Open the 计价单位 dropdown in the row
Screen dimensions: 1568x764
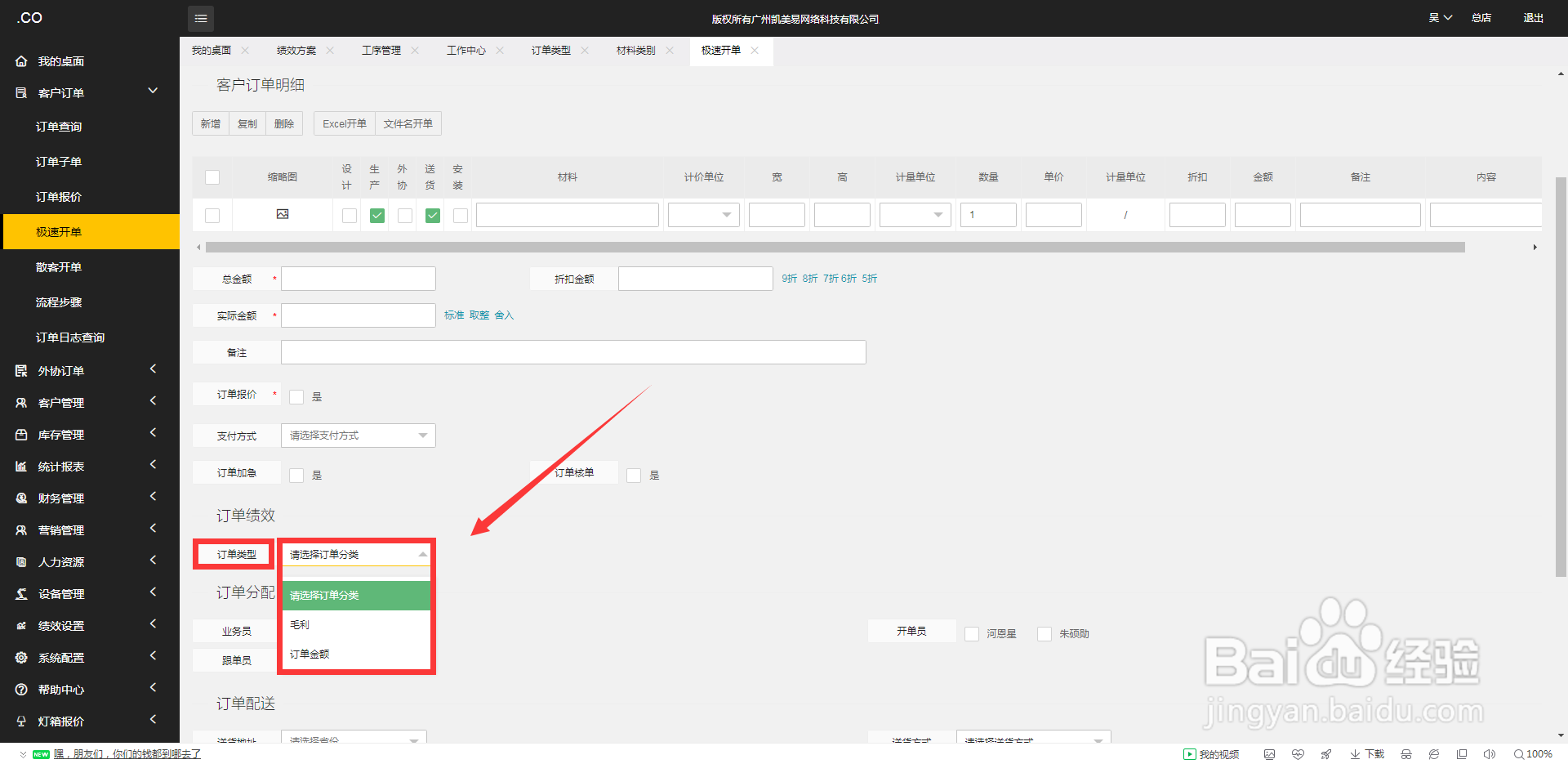[x=704, y=215]
